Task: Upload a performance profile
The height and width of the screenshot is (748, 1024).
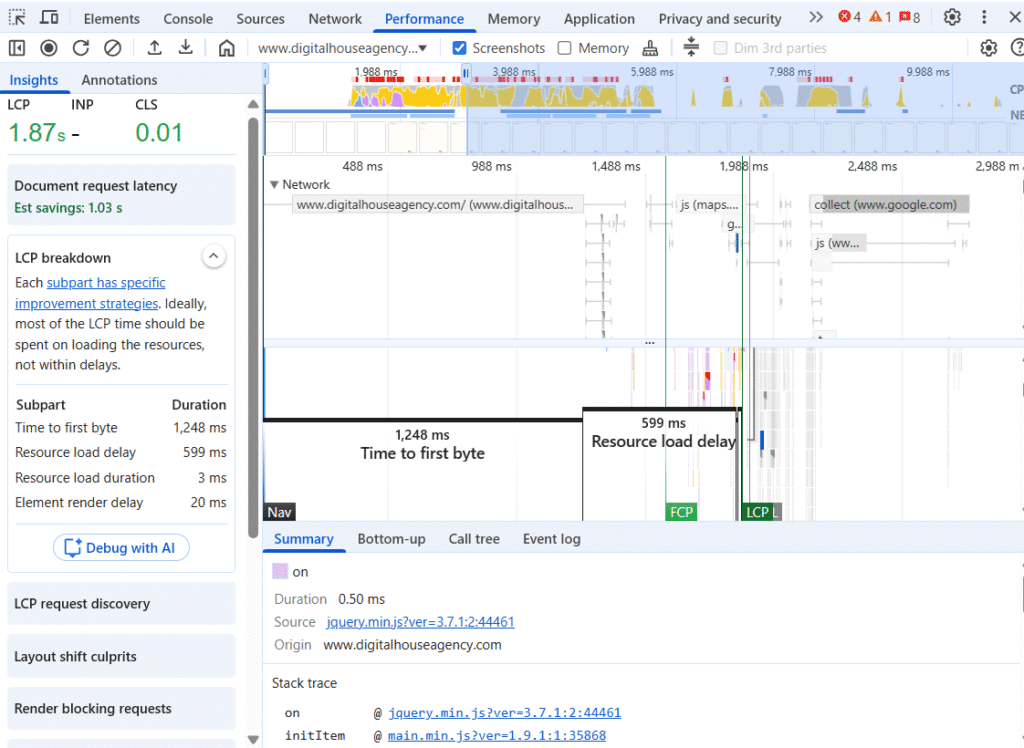Action: tap(154, 48)
